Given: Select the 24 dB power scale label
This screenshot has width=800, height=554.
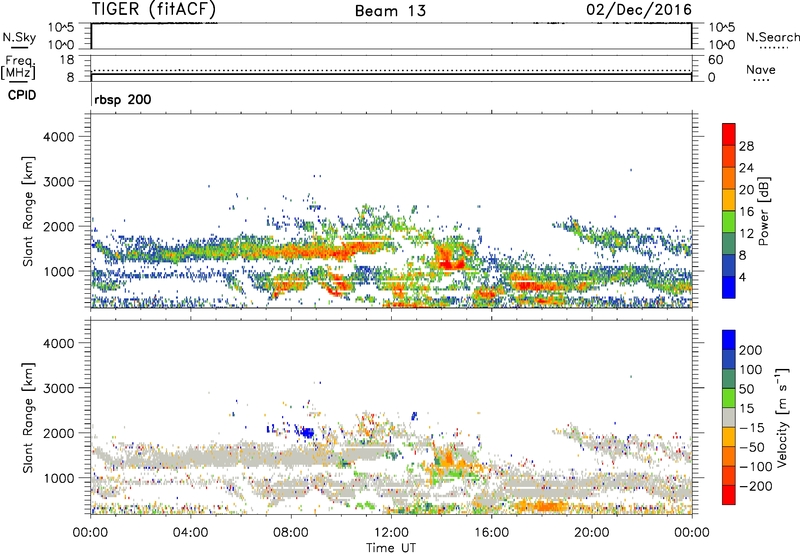Looking at the screenshot, I should point(746,168).
